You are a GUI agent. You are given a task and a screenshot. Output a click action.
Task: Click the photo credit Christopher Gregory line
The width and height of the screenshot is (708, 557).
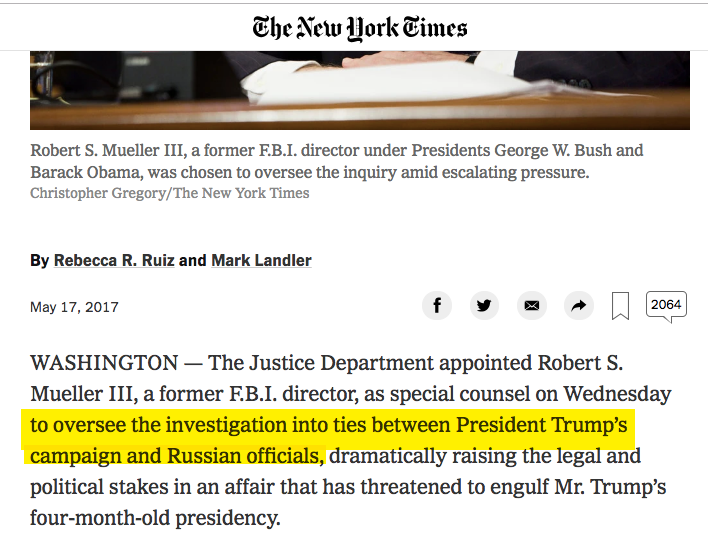pyautogui.click(x=169, y=193)
